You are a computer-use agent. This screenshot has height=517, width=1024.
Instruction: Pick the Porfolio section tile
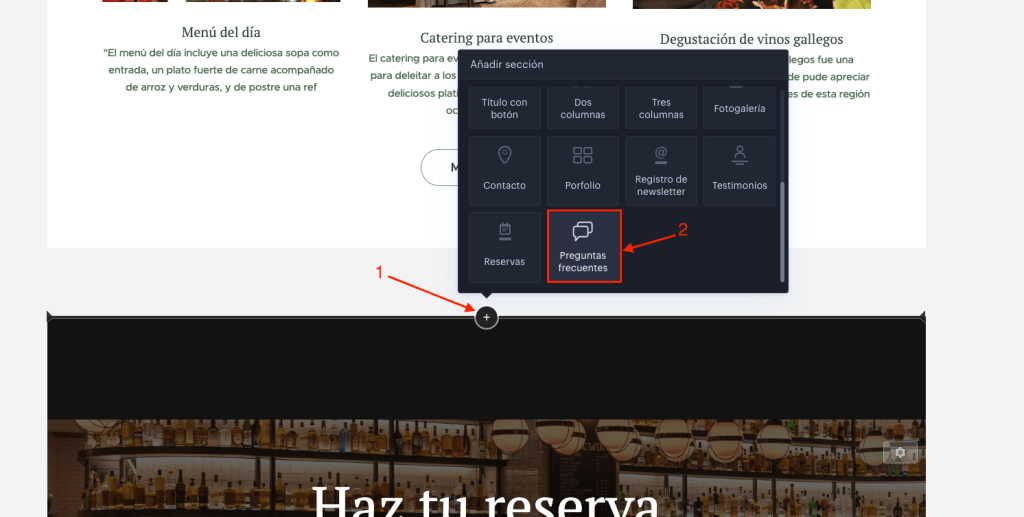(x=583, y=170)
